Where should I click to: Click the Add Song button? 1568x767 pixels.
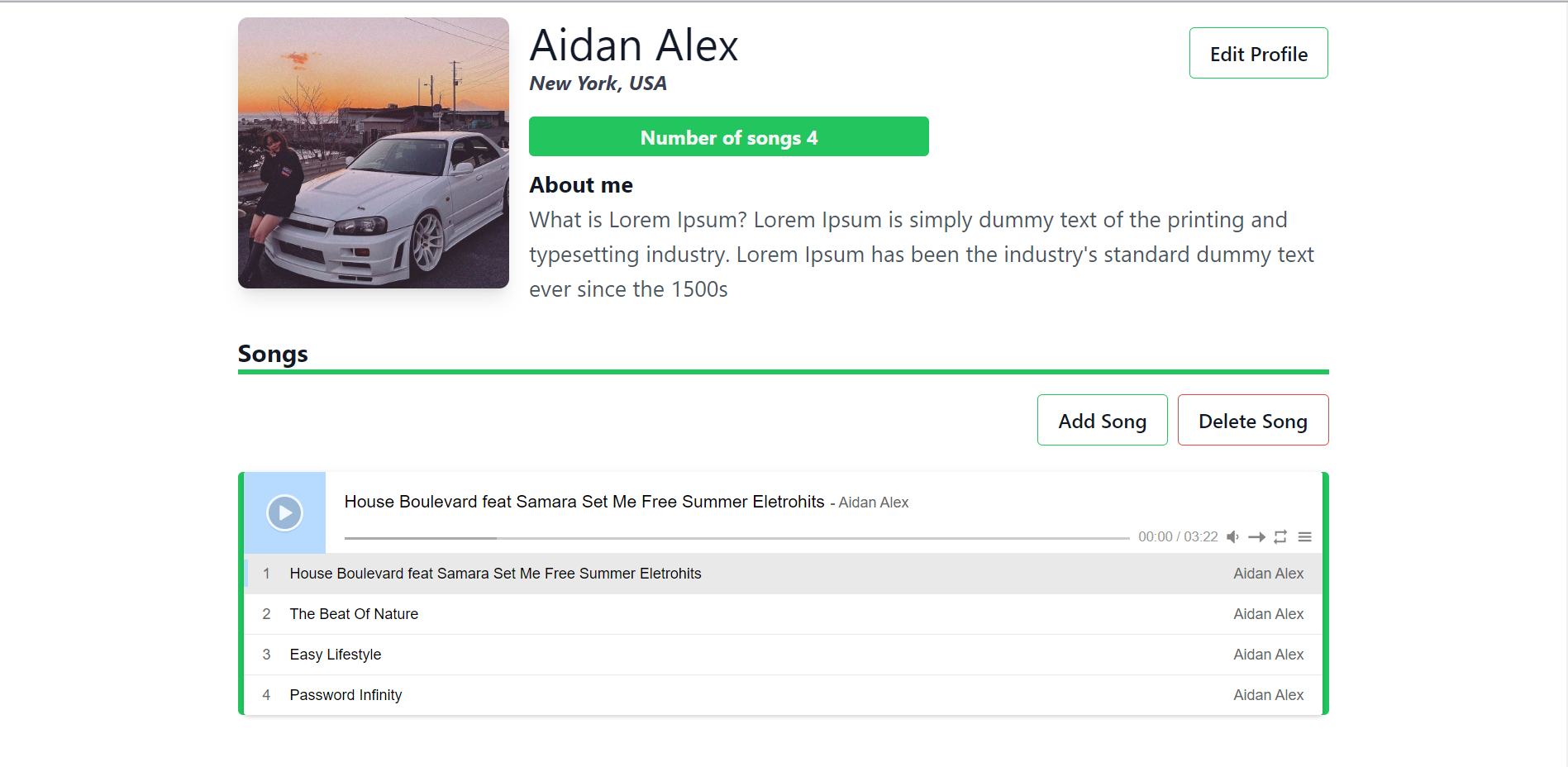1102,421
